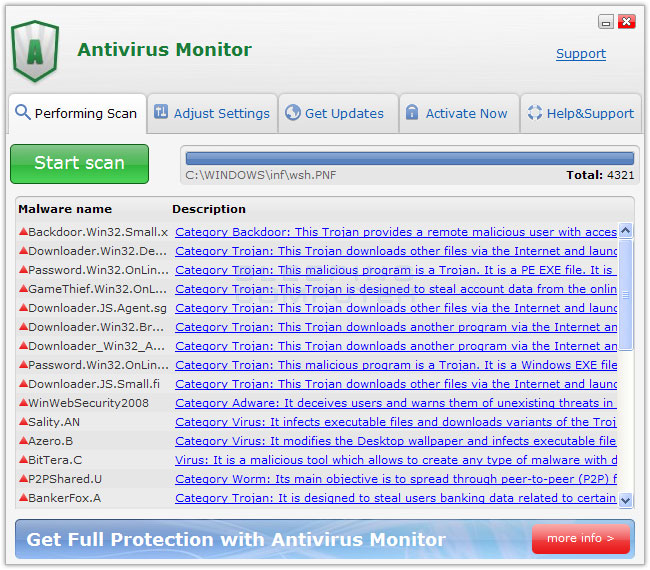Screen dimensions: 650x570
Task: Select the BitTera.C malware entry
Action: click(x=55, y=460)
